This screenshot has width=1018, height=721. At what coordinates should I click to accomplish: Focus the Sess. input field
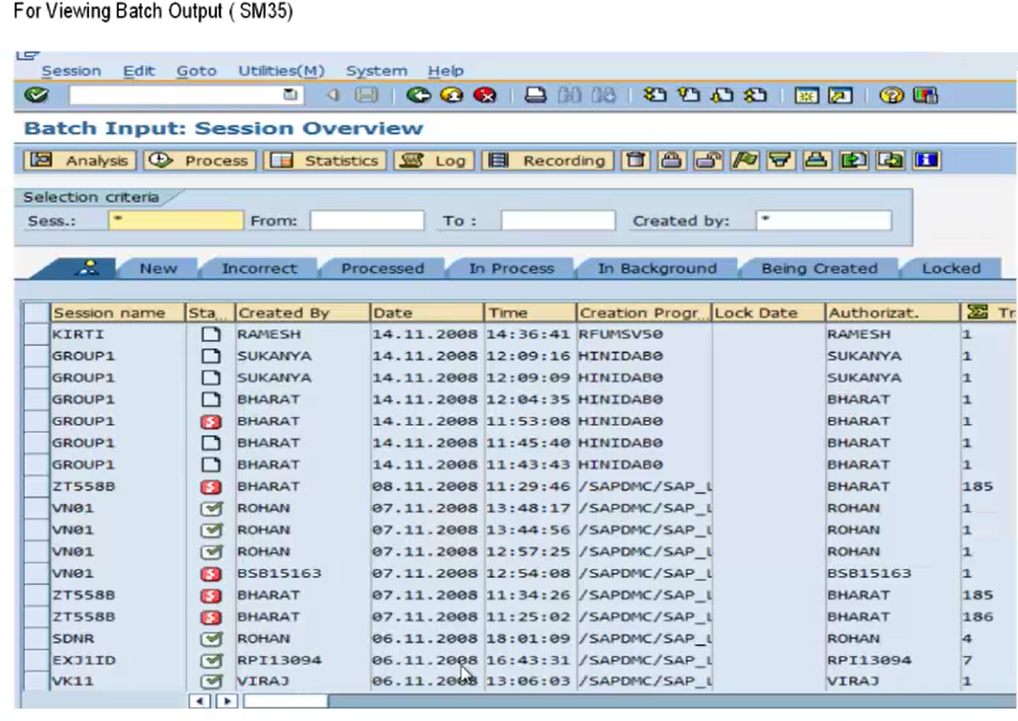[176, 221]
